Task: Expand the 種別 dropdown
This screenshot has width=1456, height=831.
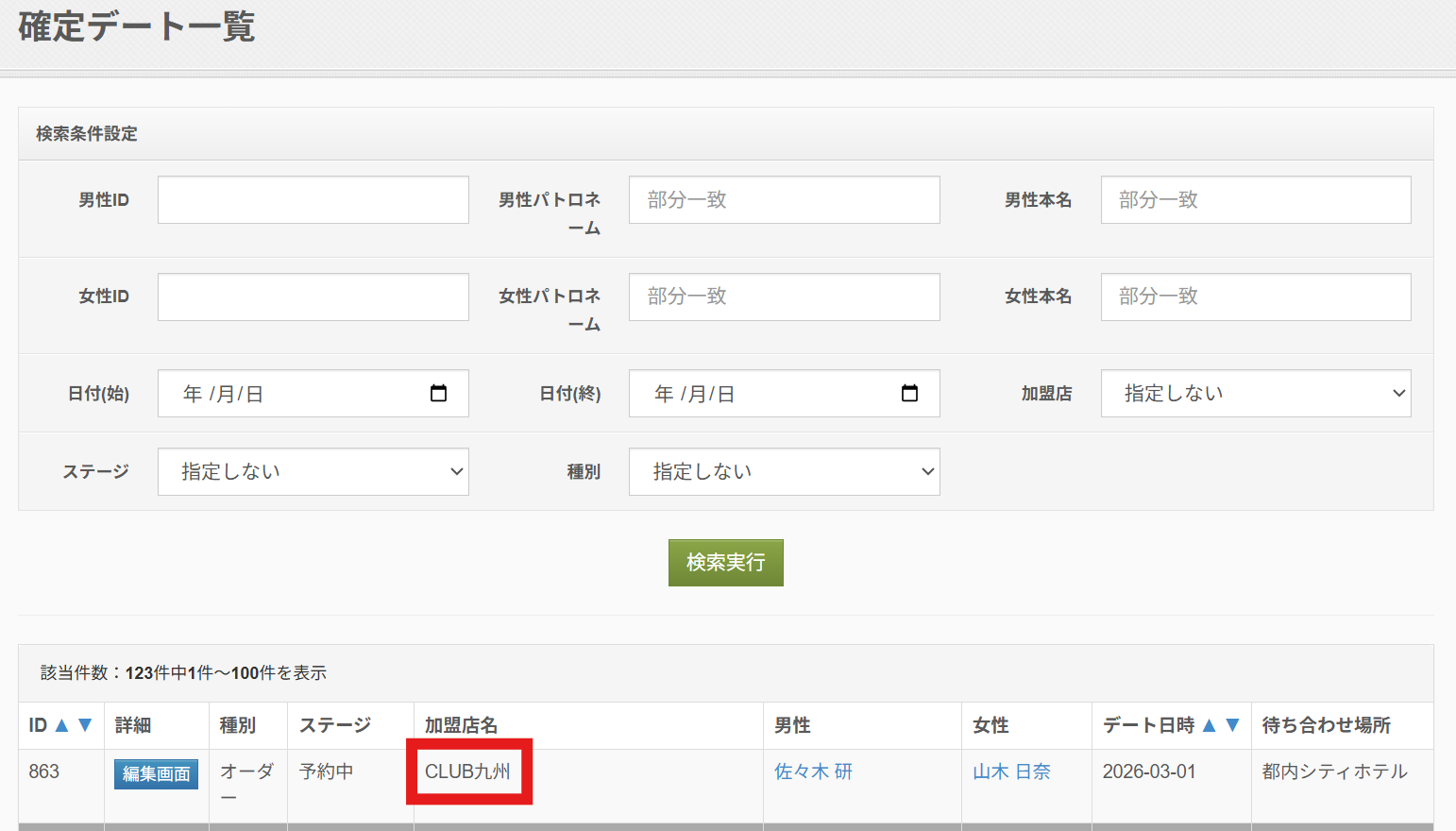Action: [x=784, y=472]
